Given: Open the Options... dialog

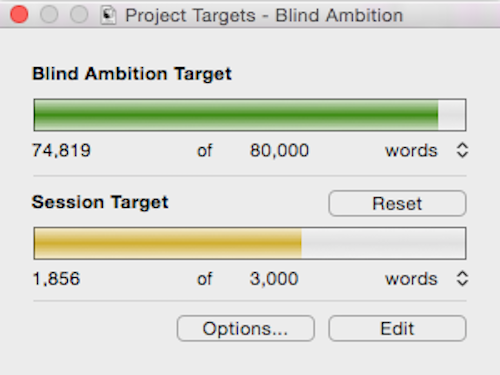Looking at the screenshot, I should pos(246,328).
